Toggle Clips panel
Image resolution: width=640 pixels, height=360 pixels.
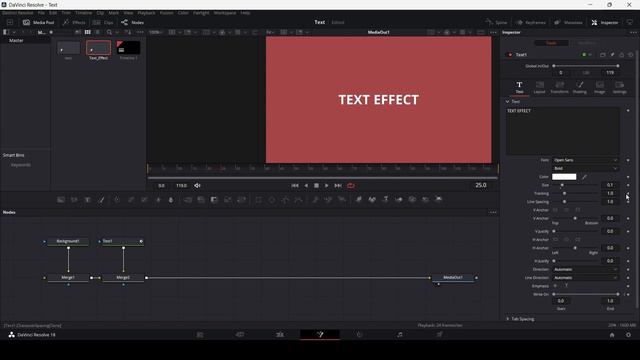[103, 22]
